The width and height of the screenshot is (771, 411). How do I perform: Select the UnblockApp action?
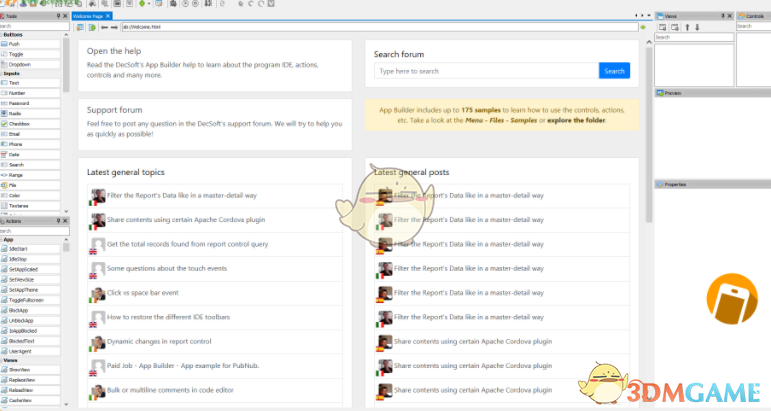click(x=30, y=321)
